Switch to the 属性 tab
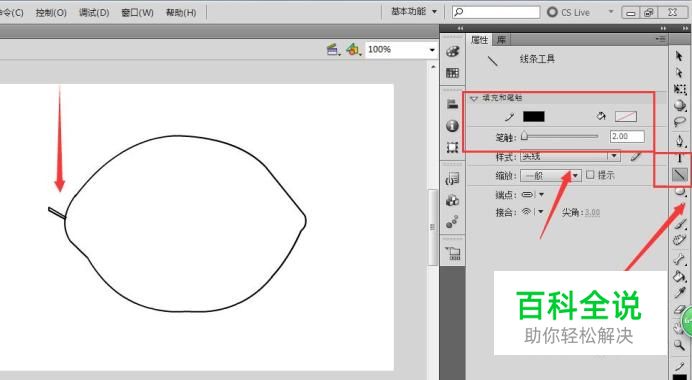 click(479, 40)
